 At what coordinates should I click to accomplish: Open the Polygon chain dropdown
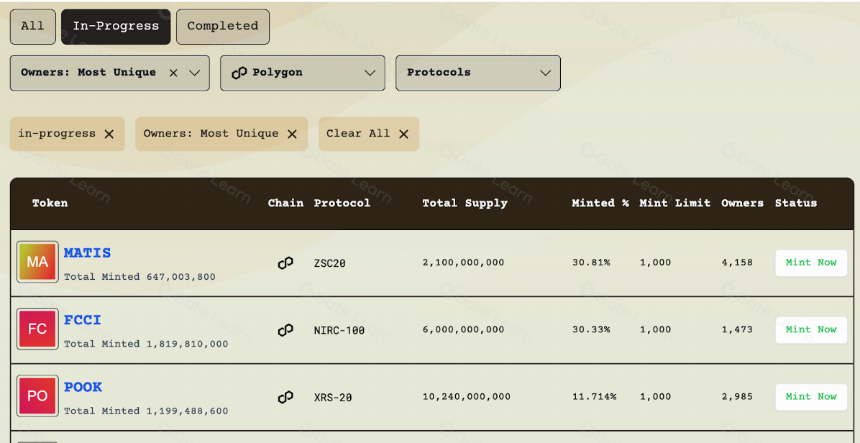(x=303, y=73)
